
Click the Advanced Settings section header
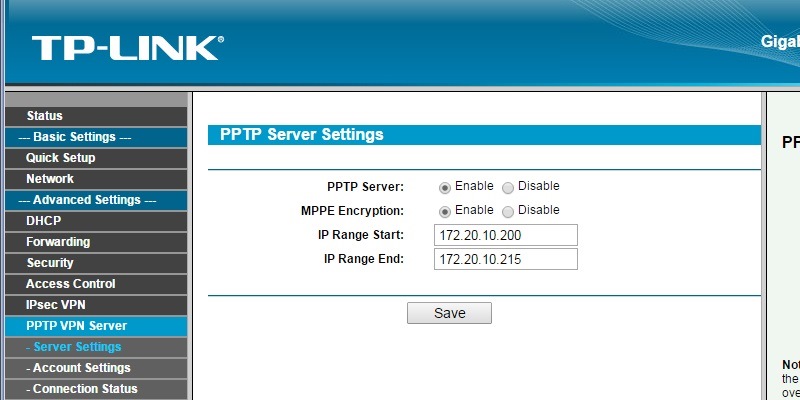96,199
